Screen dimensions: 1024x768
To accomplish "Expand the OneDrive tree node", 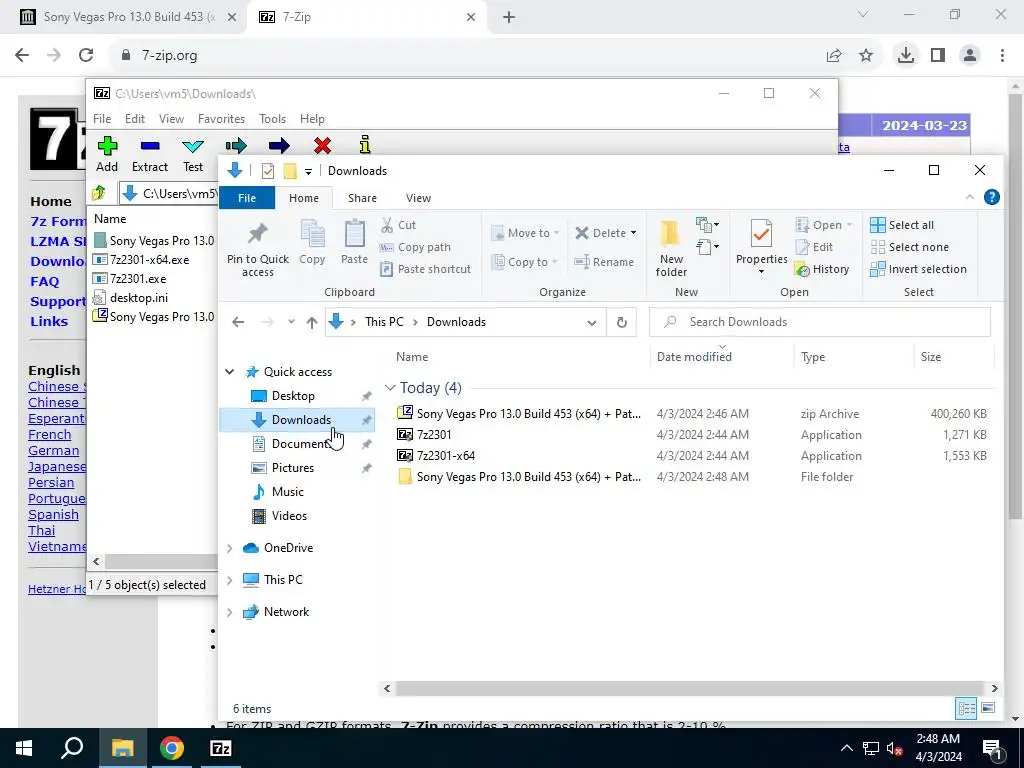I will 230,548.
